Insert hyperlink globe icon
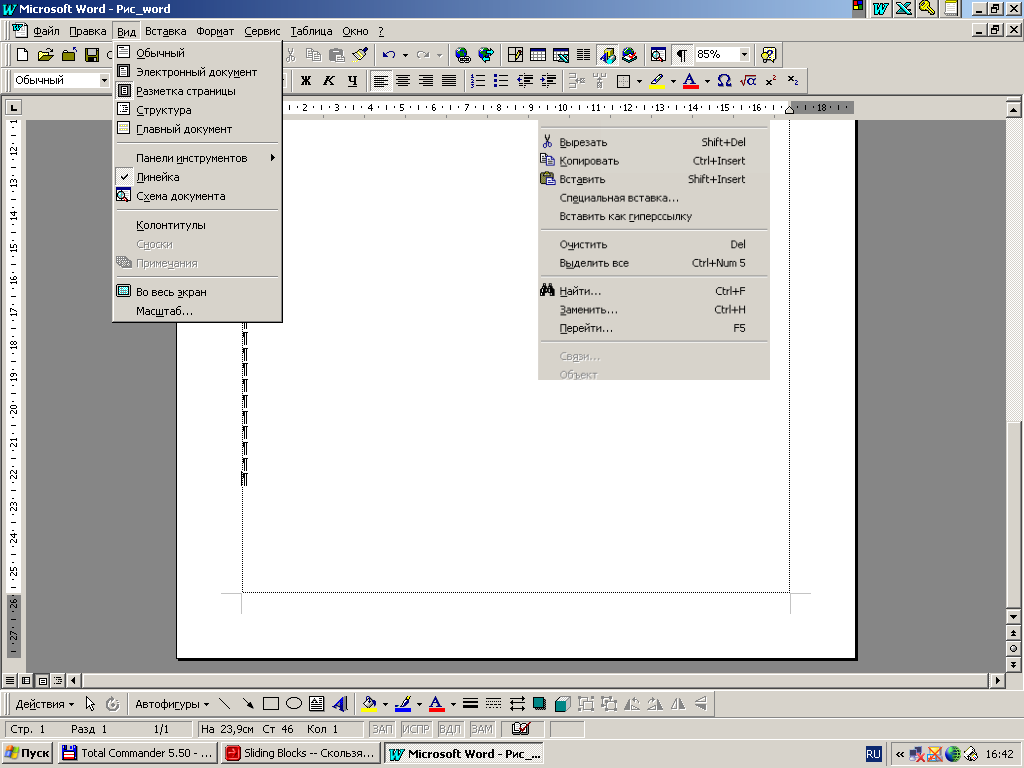The width and height of the screenshot is (1024, 768). pyautogui.click(x=462, y=55)
